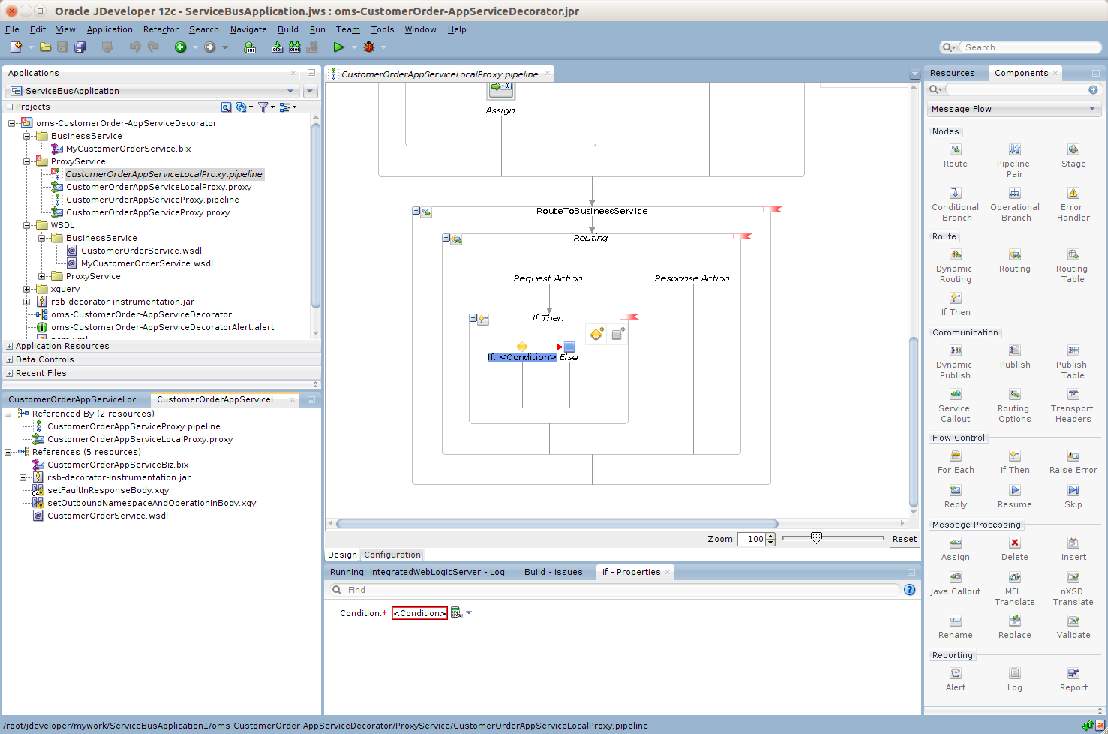Choose the Dynamic Routing component
Image resolution: width=1108 pixels, height=734 pixels.
955,266
